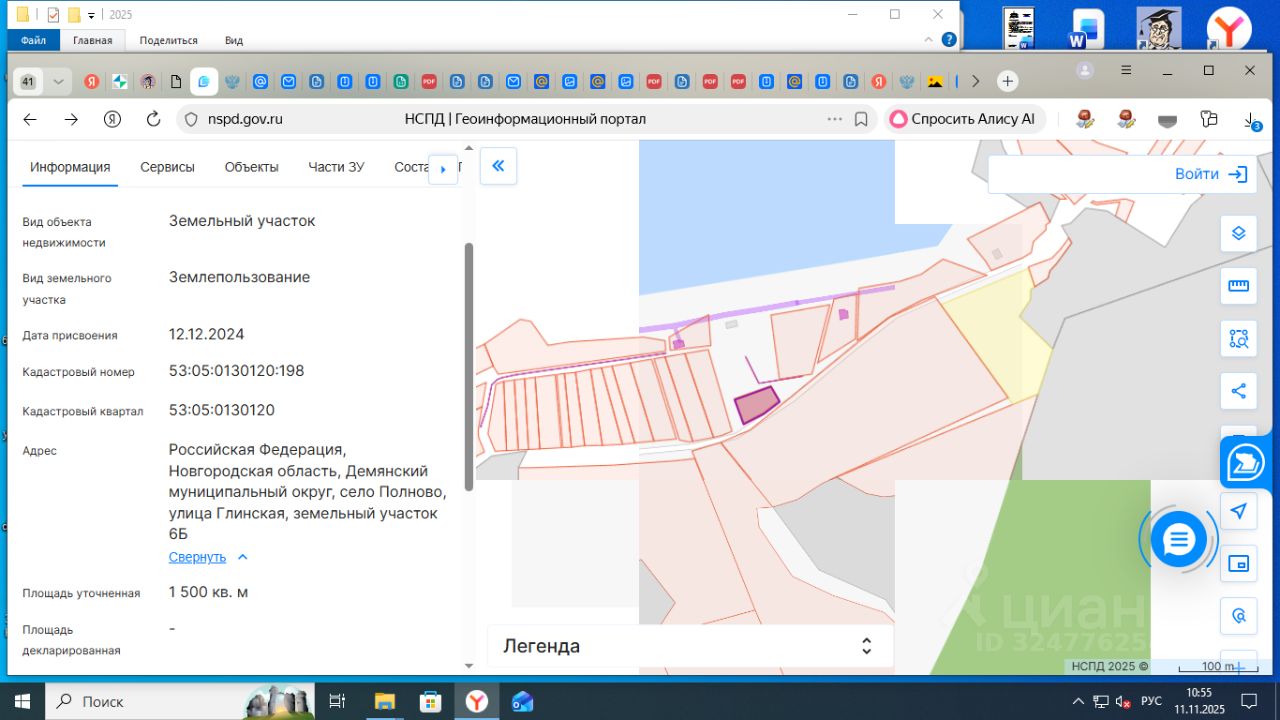This screenshot has width=1280, height=720.
Task: Click the share map icon
Action: click(1238, 391)
